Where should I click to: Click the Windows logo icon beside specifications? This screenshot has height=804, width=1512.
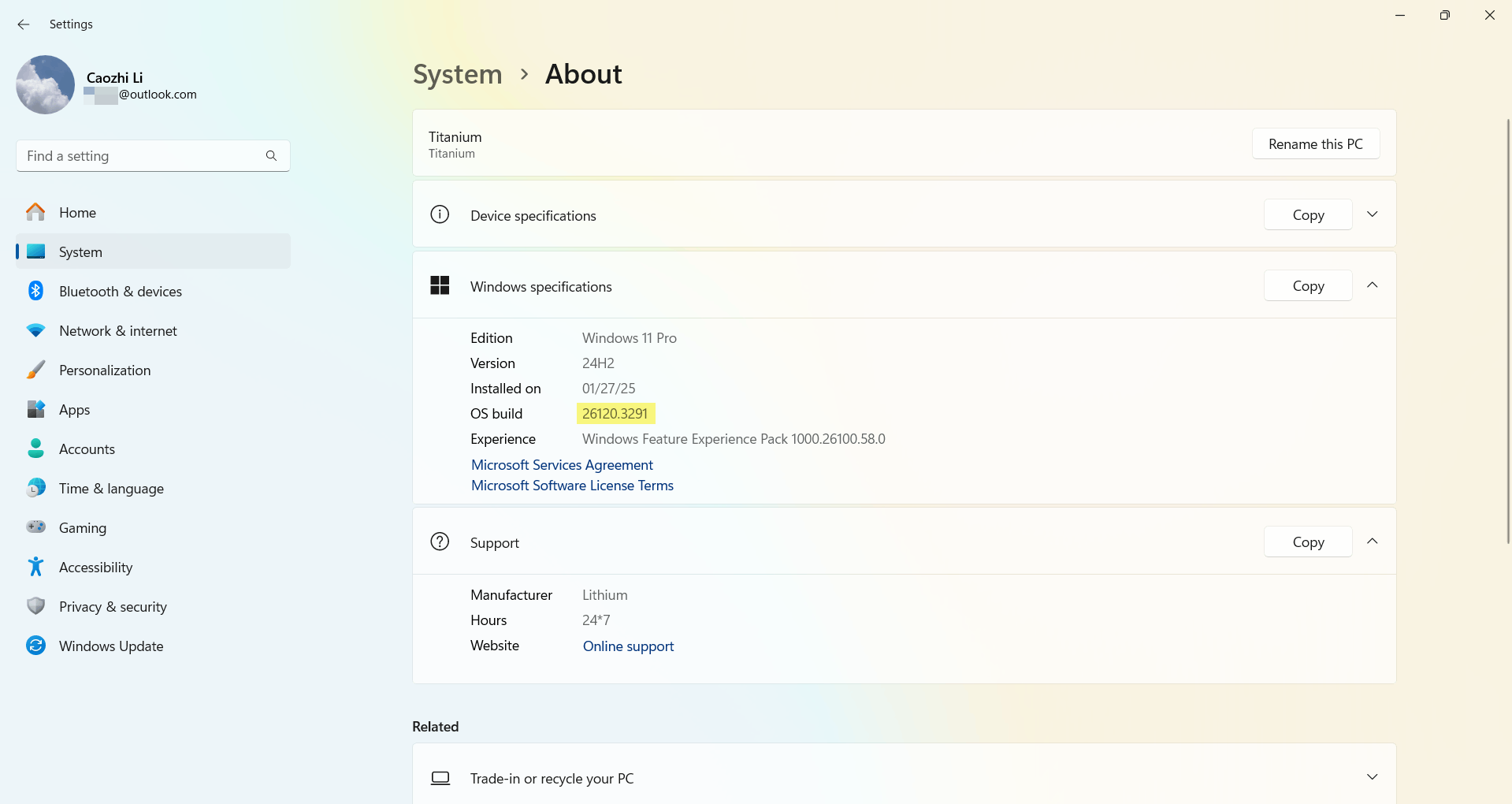pos(440,285)
